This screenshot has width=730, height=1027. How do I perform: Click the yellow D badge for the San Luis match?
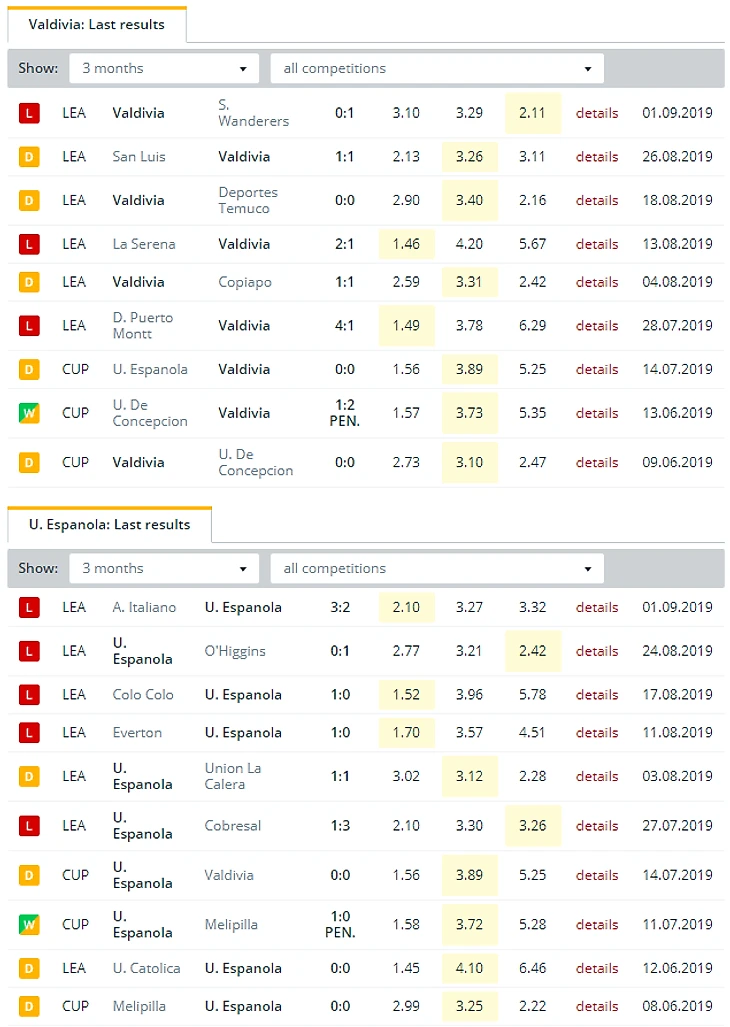(29, 157)
